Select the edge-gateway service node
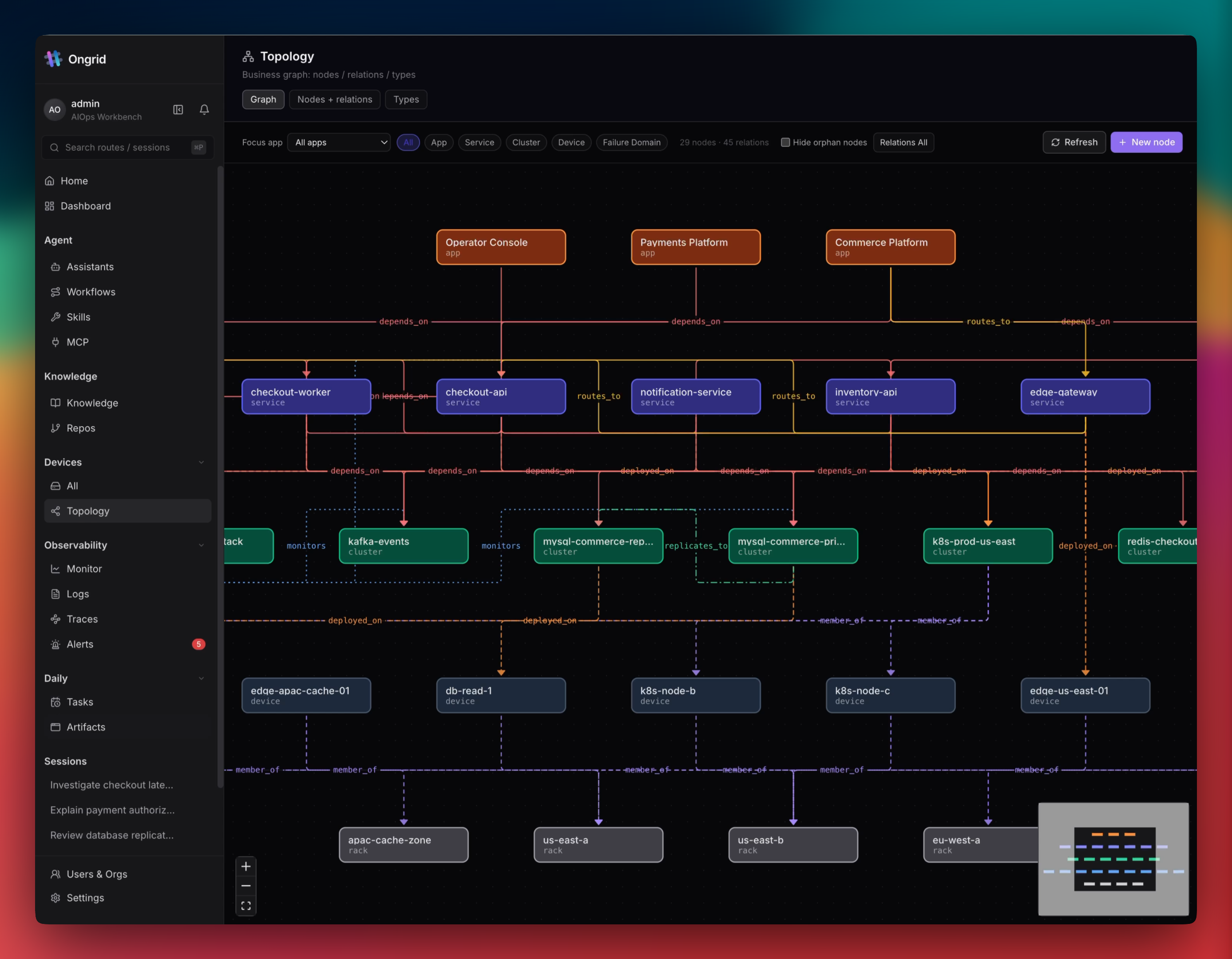1232x959 pixels. tap(1085, 396)
